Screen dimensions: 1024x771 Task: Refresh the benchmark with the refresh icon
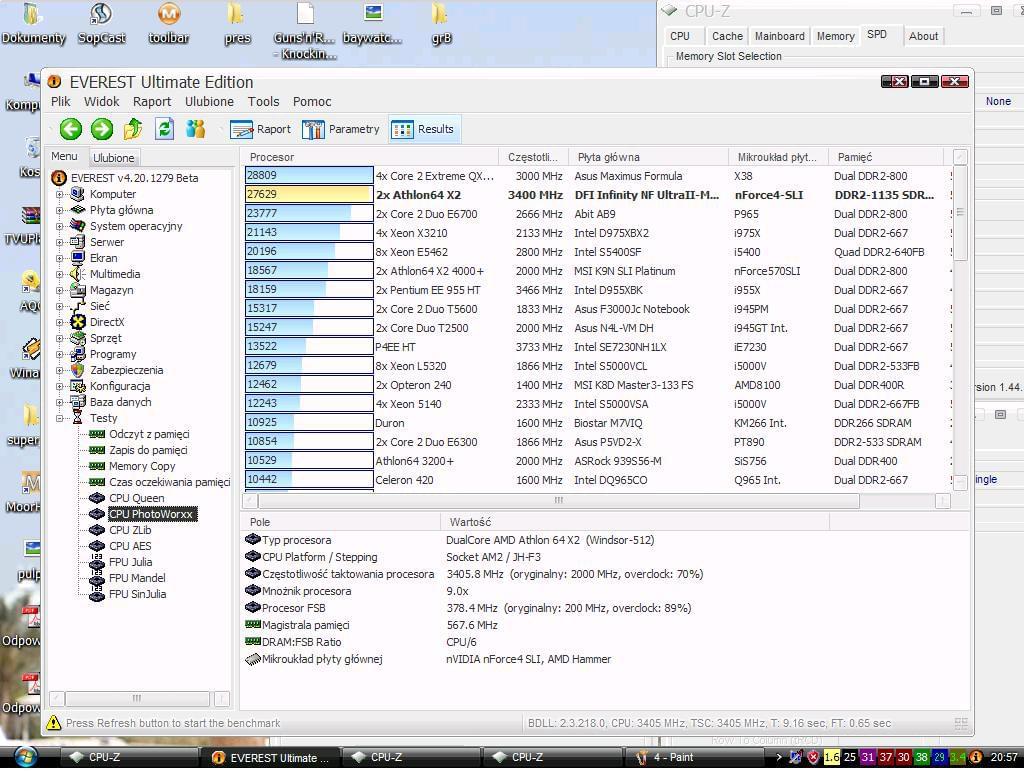(x=164, y=129)
